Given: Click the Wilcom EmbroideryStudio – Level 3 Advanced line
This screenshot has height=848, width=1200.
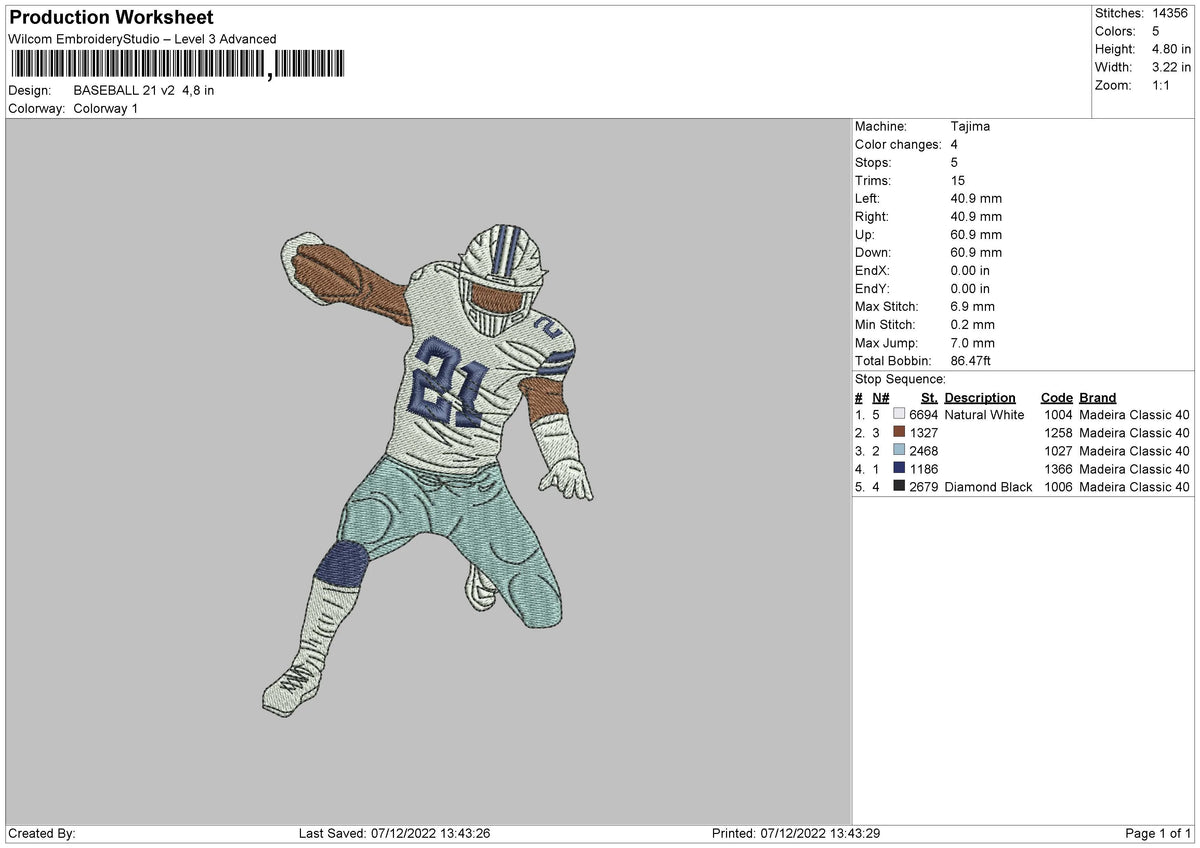Looking at the screenshot, I should click(142, 39).
